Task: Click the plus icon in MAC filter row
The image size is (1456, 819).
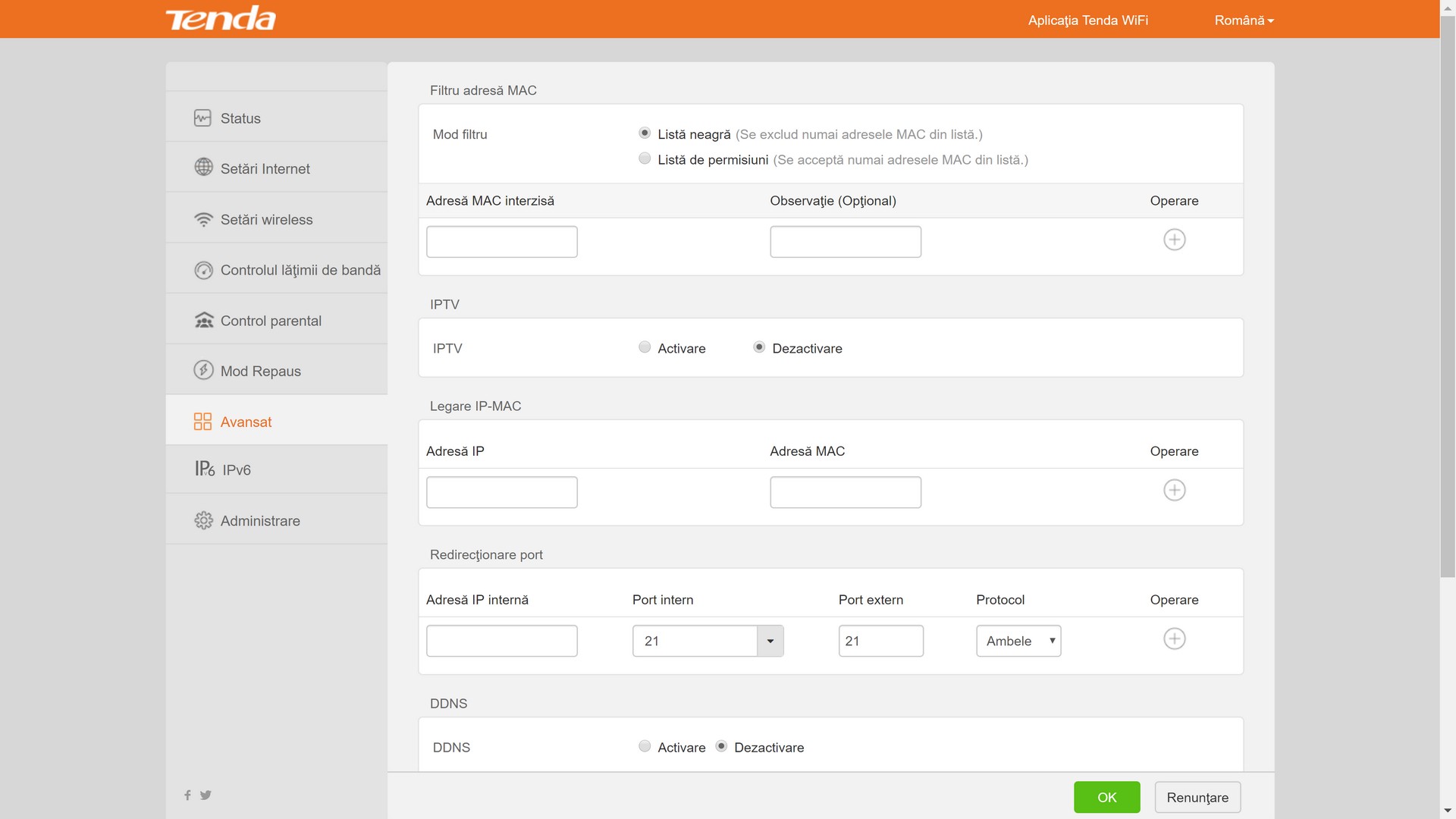Action: (1174, 240)
